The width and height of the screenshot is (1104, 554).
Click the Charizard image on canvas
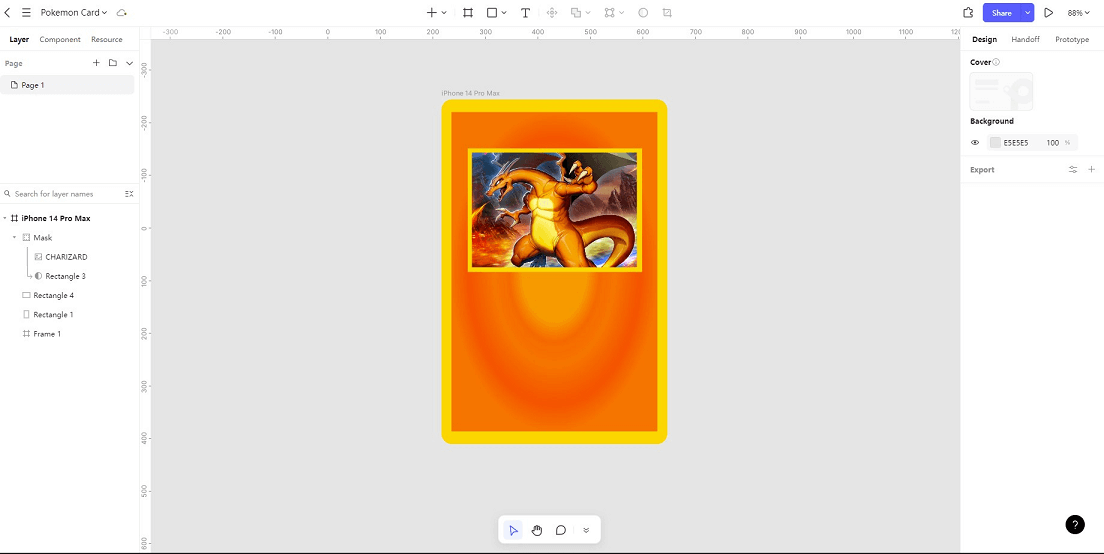[555, 210]
